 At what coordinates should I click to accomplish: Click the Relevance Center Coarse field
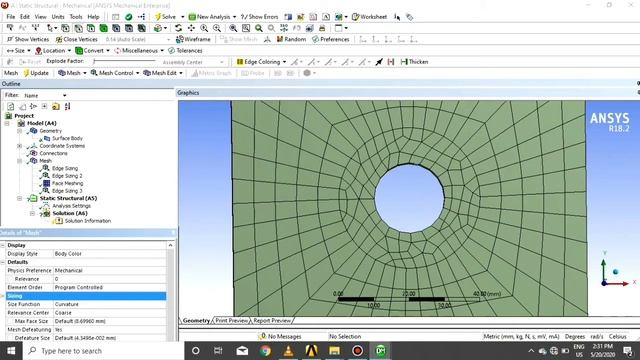(x=110, y=313)
